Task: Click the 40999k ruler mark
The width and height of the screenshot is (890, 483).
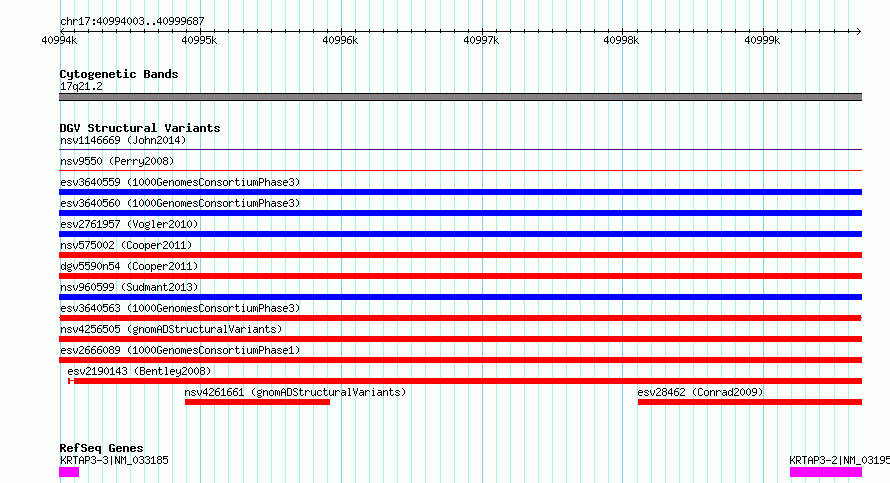Action: pyautogui.click(x=762, y=40)
